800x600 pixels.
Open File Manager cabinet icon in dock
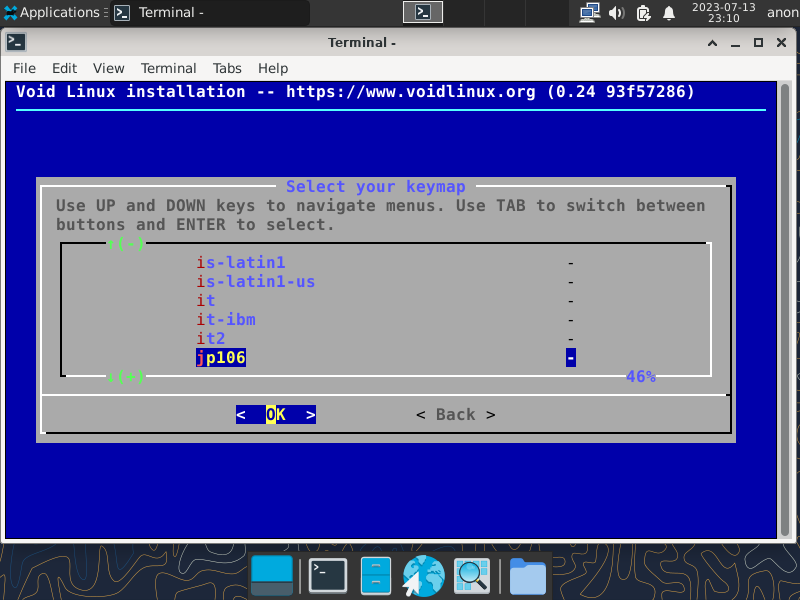click(x=376, y=576)
